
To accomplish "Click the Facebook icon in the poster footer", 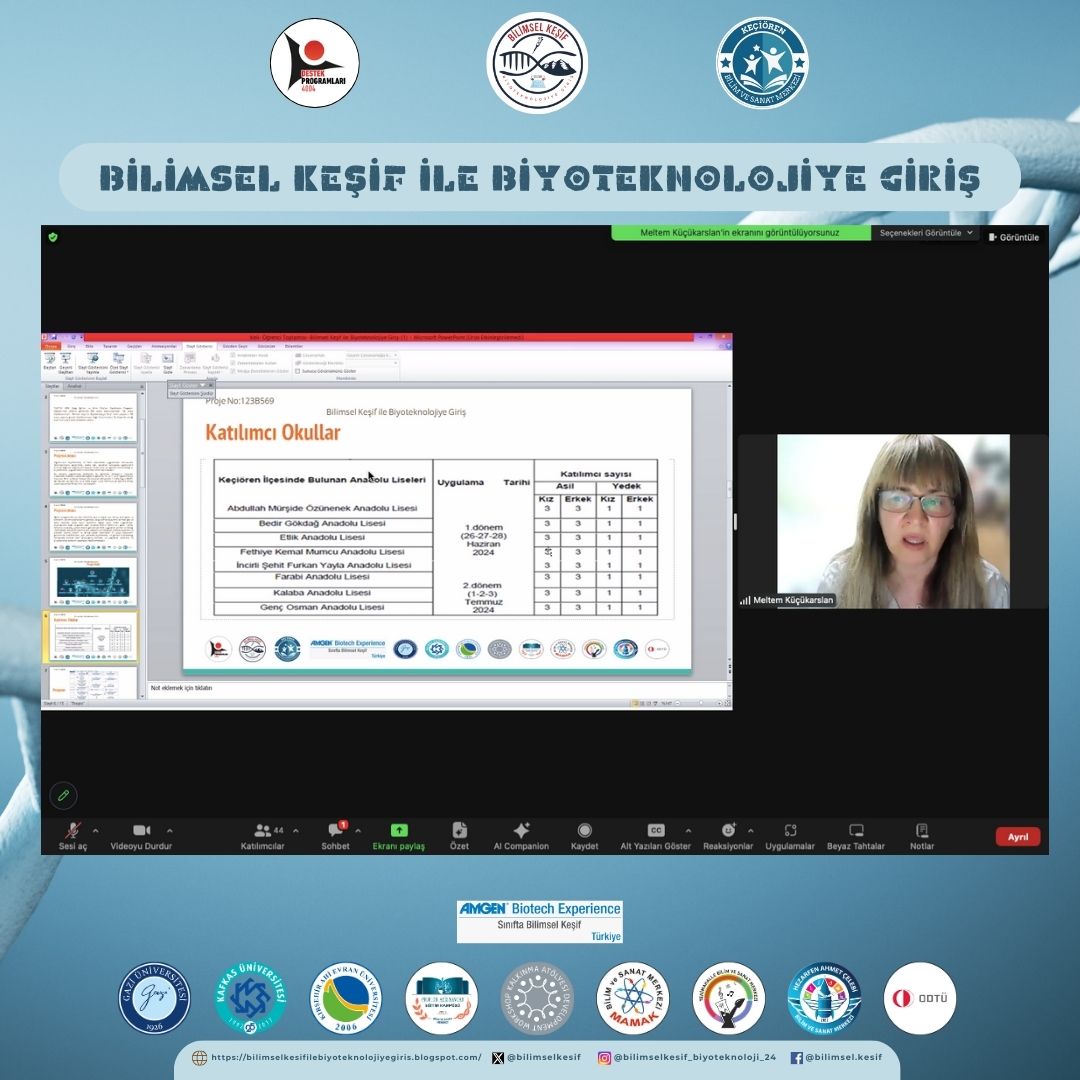I will 796,1057.
